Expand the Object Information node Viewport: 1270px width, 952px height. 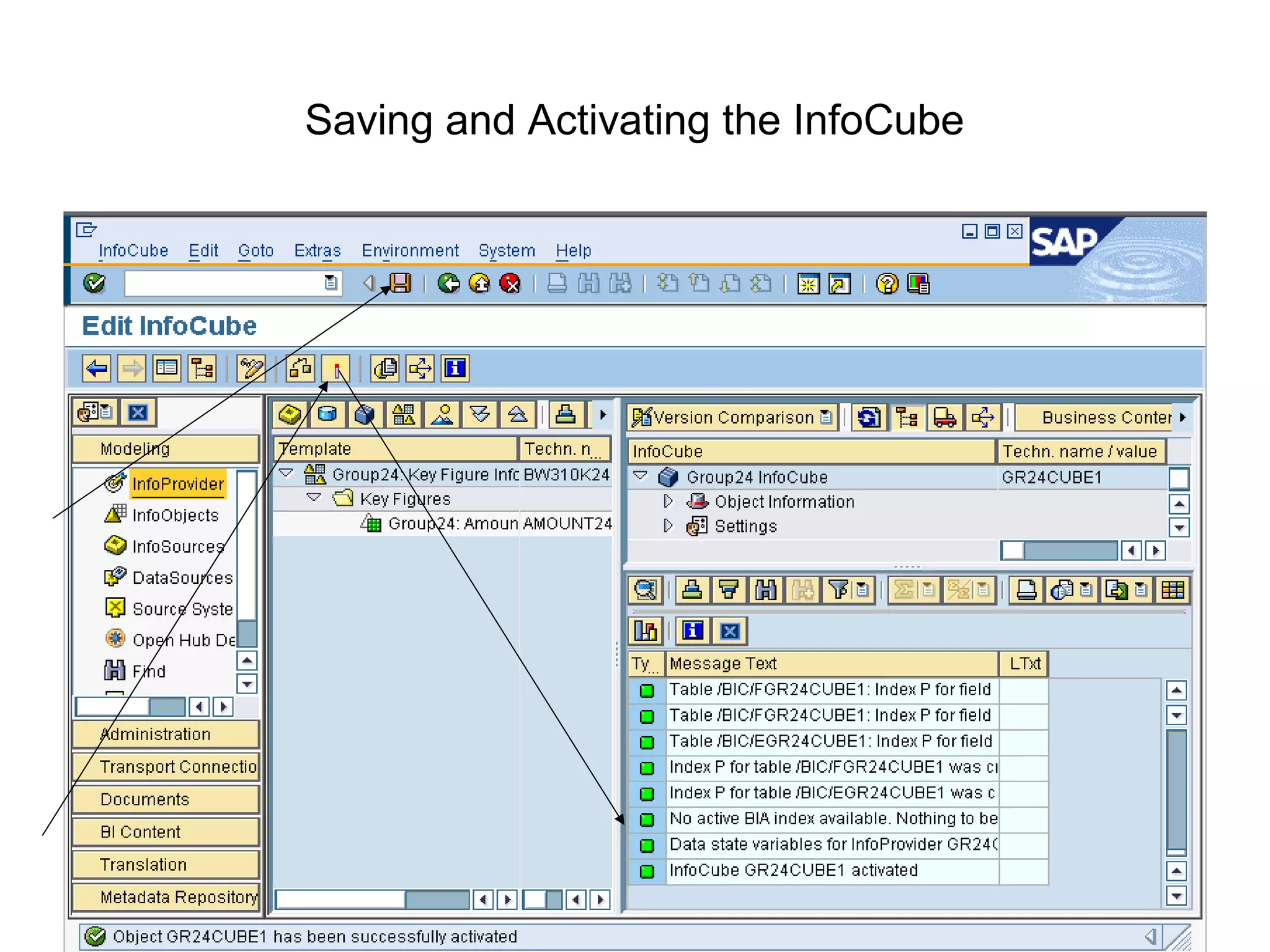click(x=668, y=501)
